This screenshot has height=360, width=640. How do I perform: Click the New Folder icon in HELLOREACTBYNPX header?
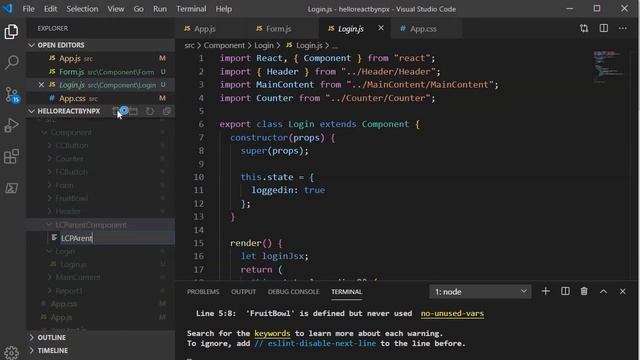(x=133, y=111)
